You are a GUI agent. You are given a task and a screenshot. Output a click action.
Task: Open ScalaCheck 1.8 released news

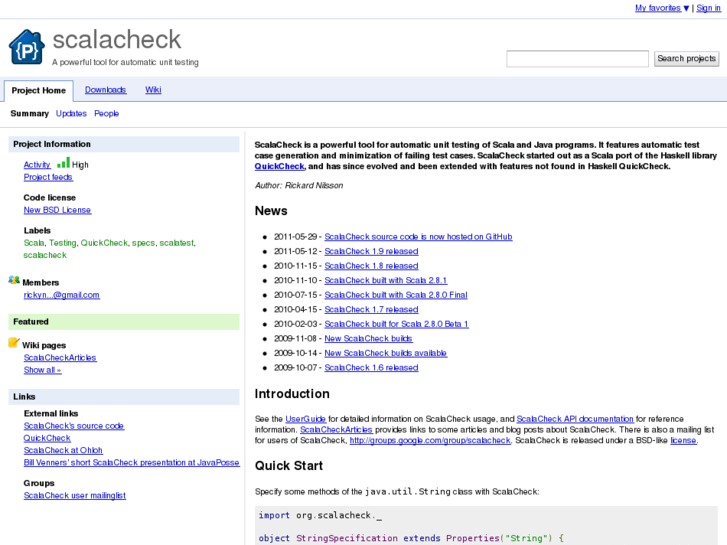coord(371,266)
